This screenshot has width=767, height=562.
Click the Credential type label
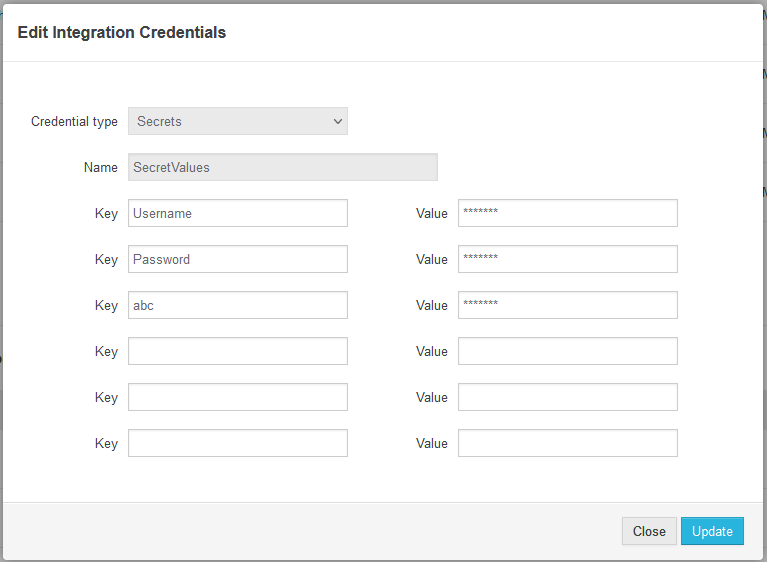[x=74, y=121]
